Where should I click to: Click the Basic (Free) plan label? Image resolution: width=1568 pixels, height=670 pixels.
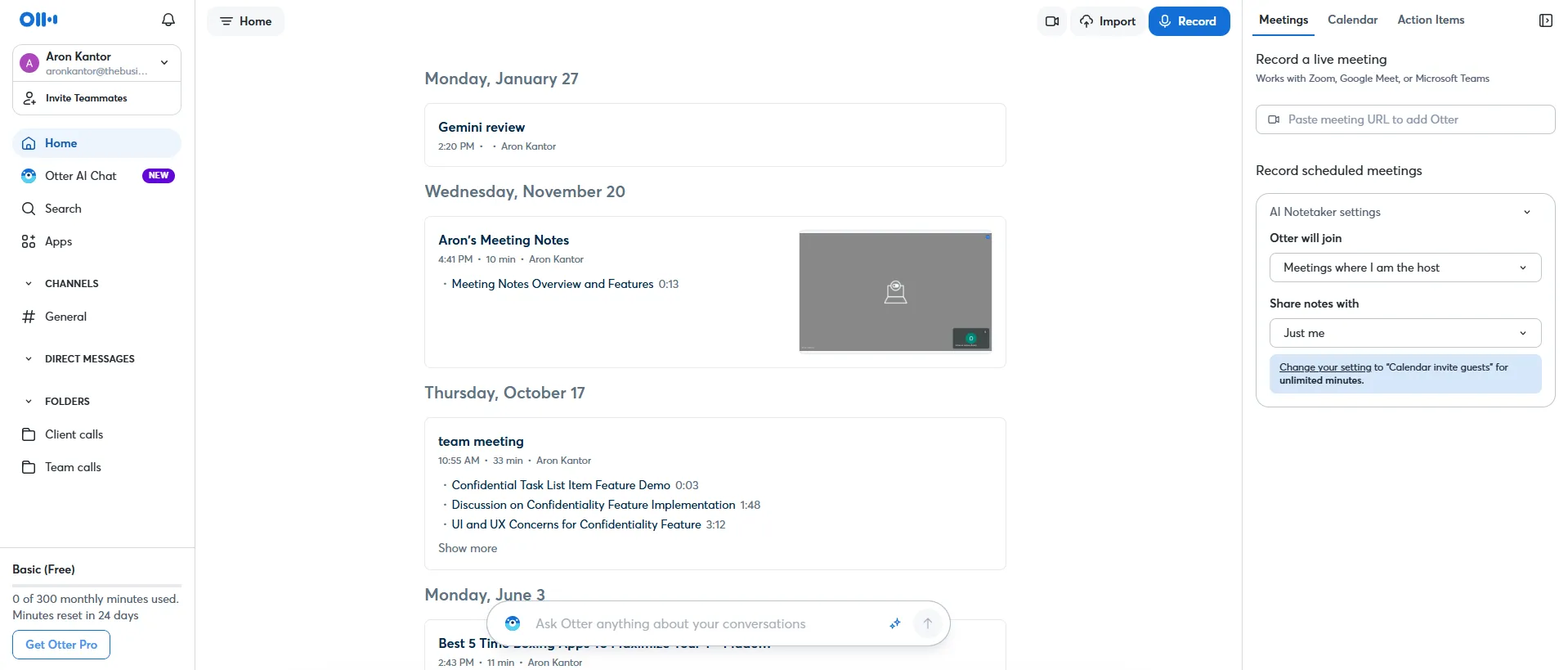click(x=43, y=569)
